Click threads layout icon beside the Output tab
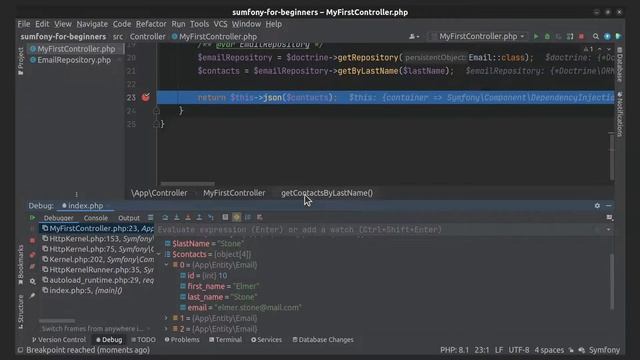Screen dimensions: 640x360 (x=151, y=218)
